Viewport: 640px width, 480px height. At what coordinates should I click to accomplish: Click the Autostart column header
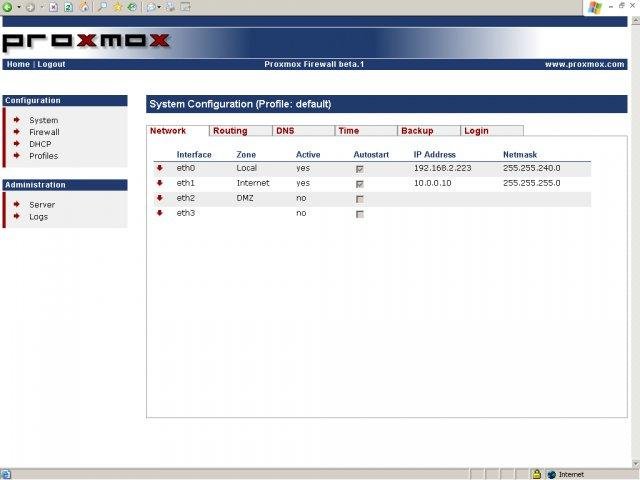click(371, 154)
